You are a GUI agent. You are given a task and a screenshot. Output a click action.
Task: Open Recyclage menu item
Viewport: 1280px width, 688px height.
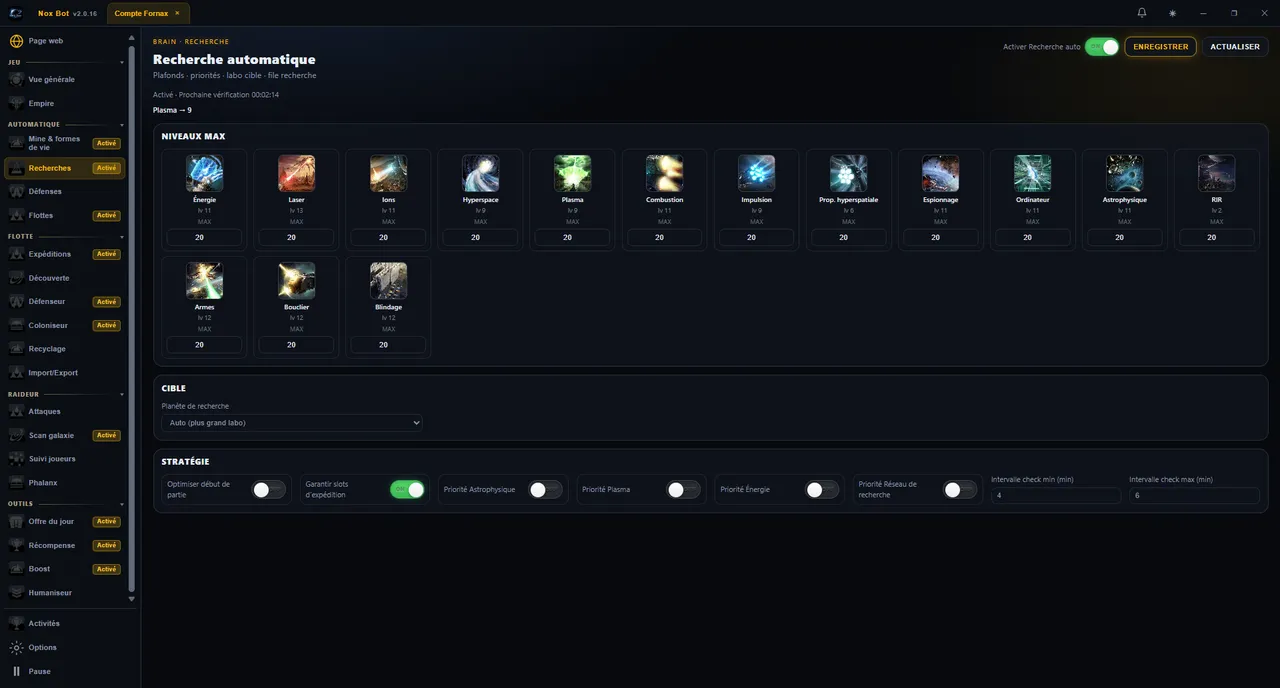point(65,349)
